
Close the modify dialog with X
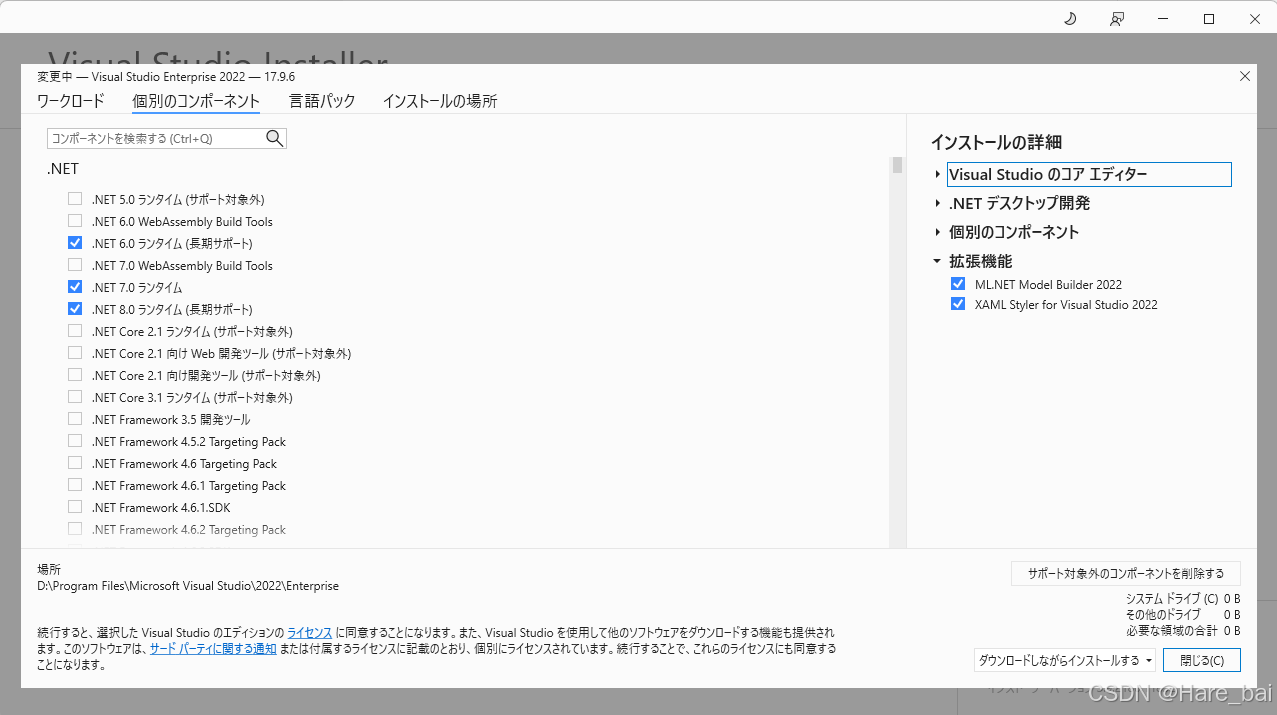click(x=1245, y=76)
